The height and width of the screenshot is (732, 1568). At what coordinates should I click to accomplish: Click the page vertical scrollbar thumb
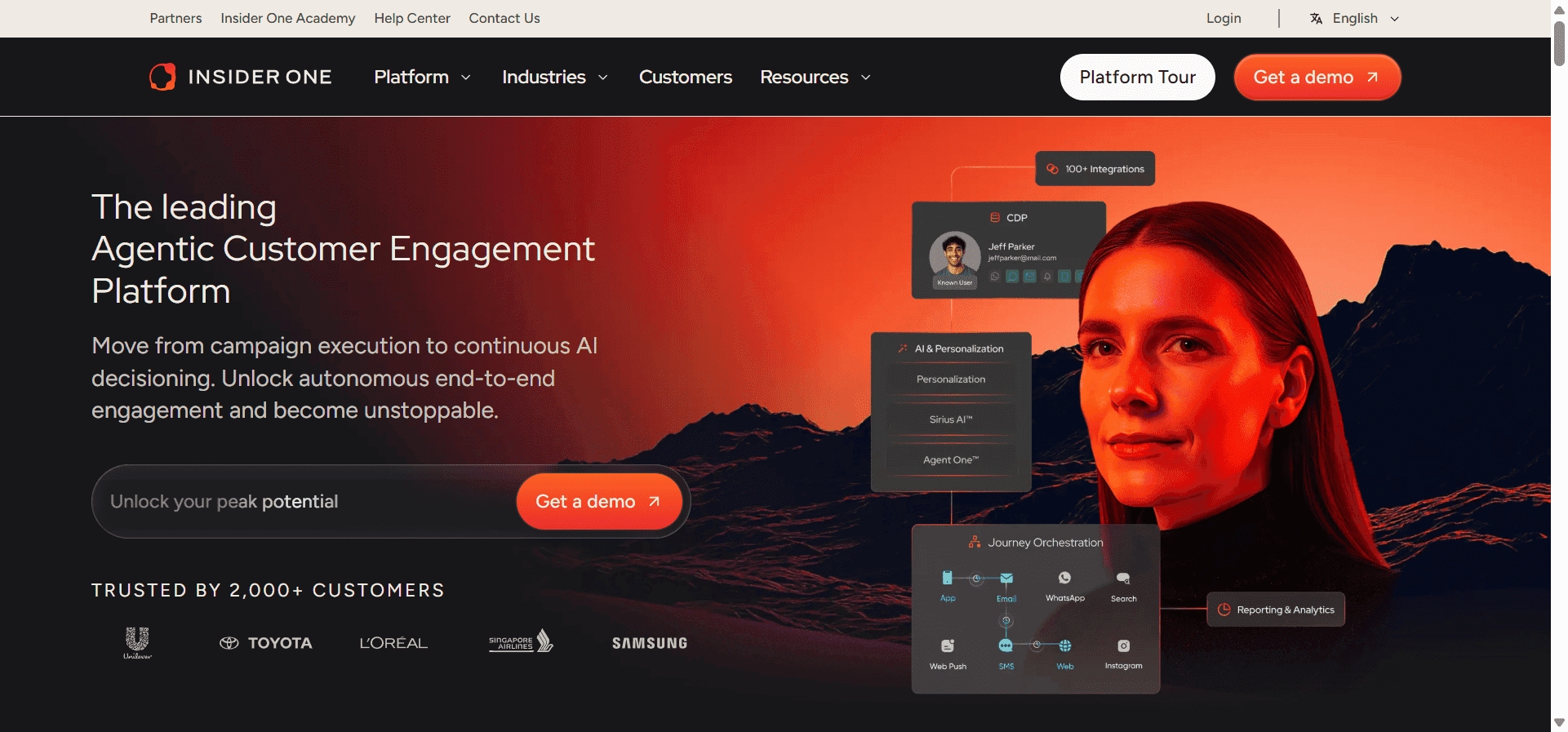pyautogui.click(x=1559, y=42)
